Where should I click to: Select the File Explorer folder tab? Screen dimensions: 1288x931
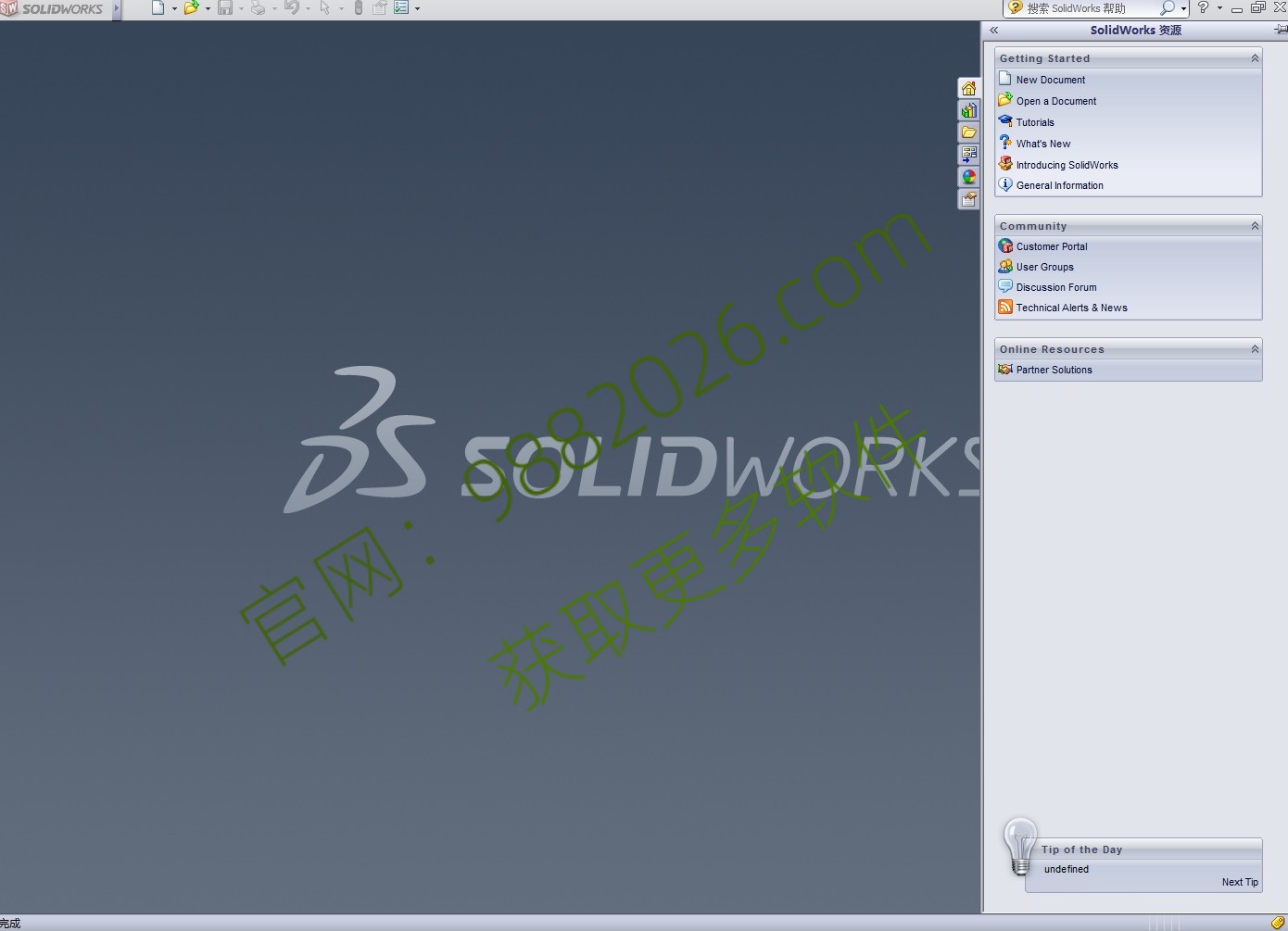click(x=968, y=133)
